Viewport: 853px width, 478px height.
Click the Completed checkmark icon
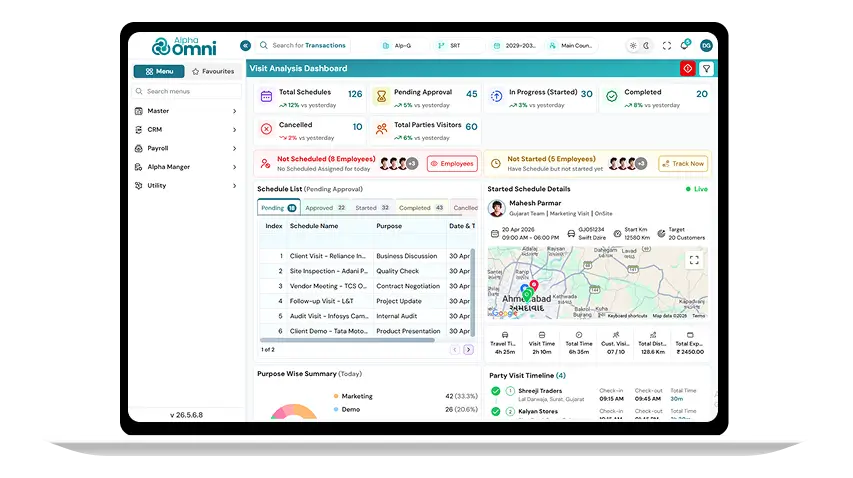coord(612,96)
